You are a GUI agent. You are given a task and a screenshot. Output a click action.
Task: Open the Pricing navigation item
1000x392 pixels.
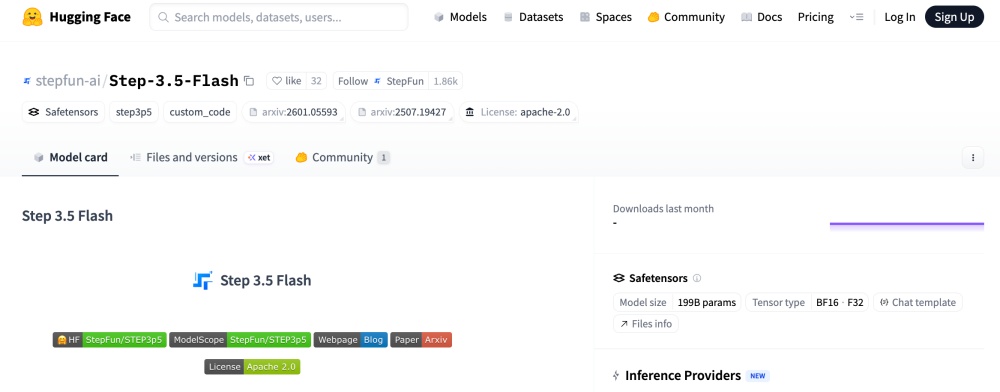[816, 17]
